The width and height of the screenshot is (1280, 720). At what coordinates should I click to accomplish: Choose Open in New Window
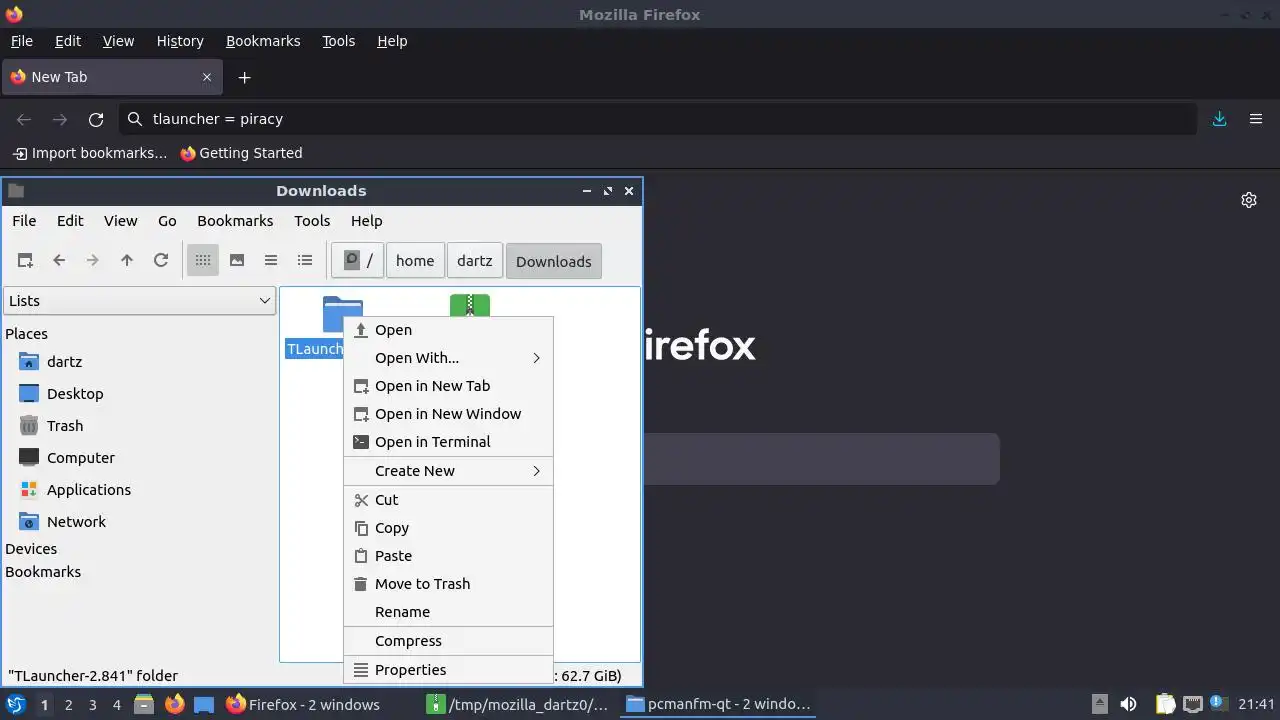(448, 414)
